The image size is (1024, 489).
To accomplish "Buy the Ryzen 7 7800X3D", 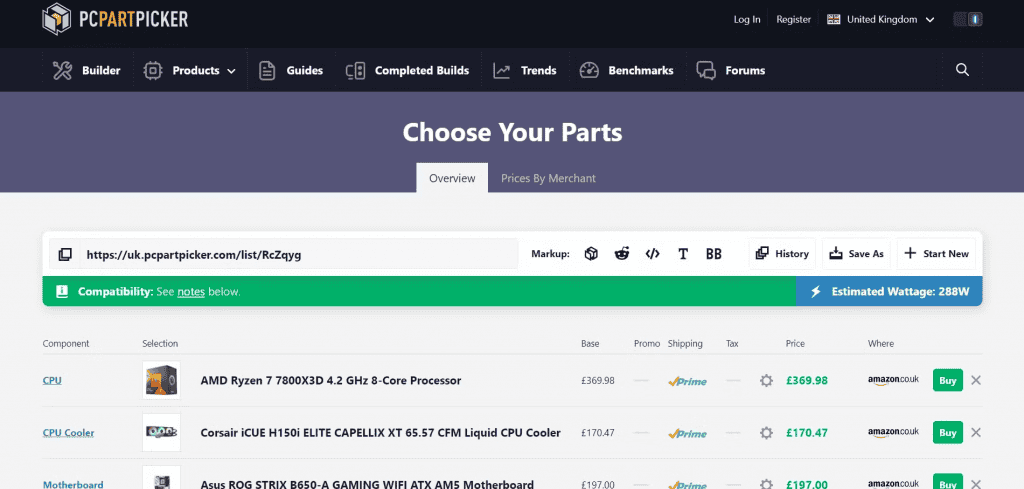I will [x=948, y=381].
